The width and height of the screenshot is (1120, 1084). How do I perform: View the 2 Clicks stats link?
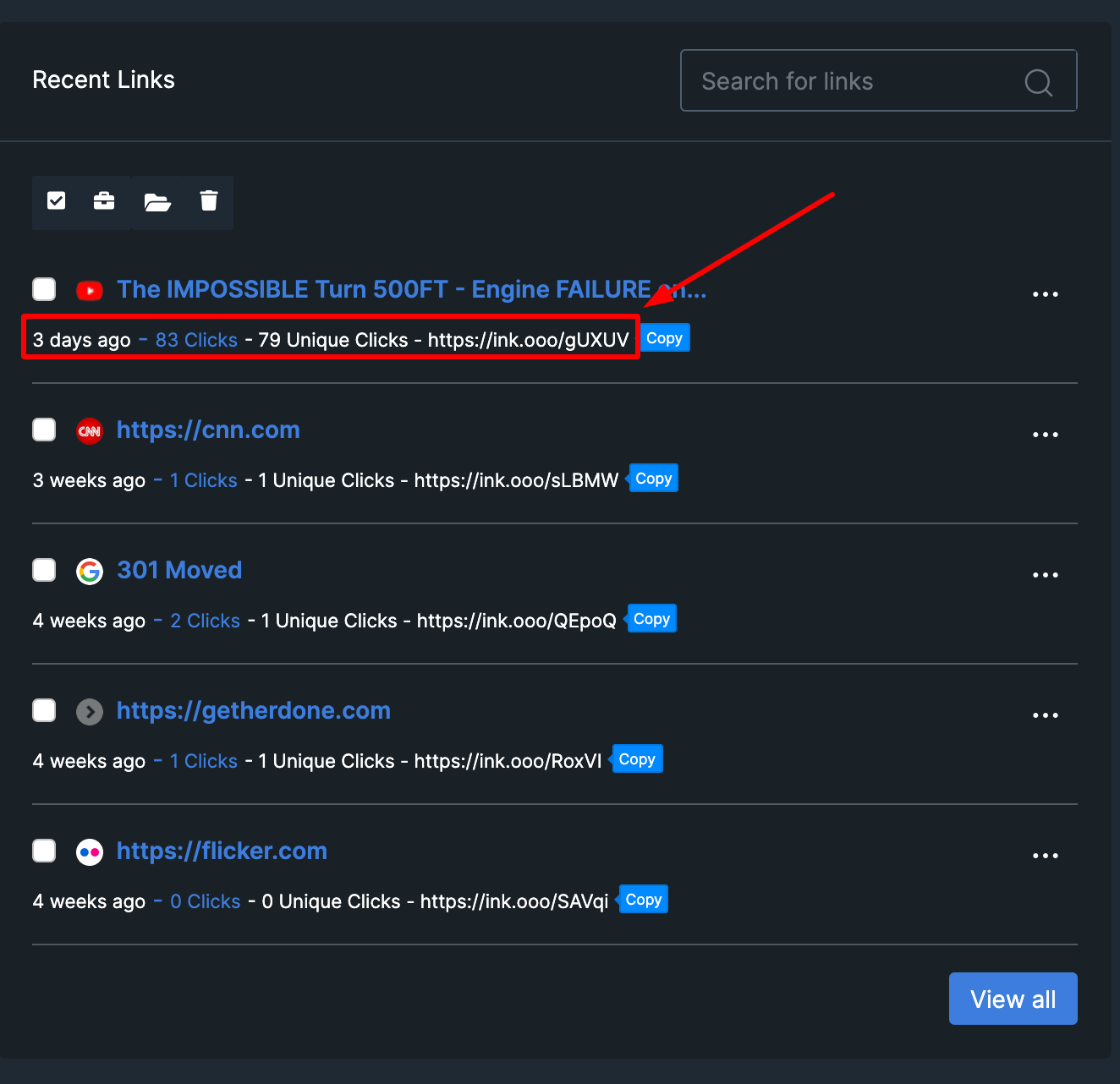pos(206,621)
